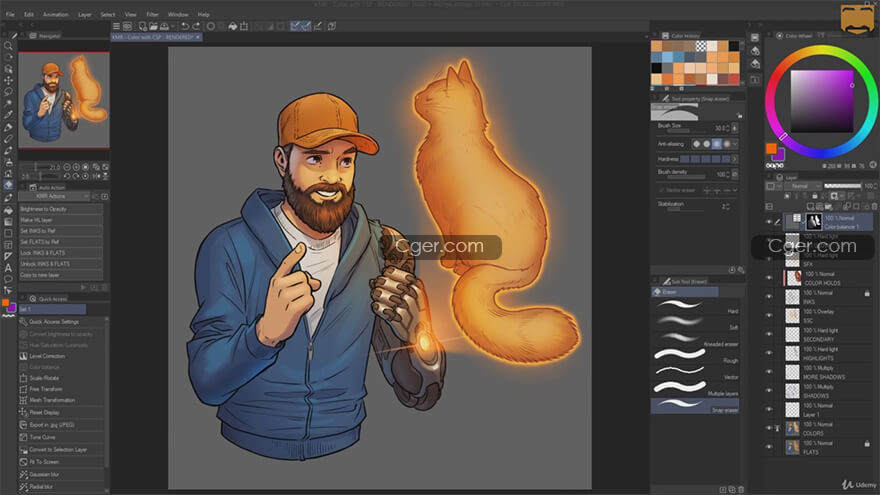Hide the FLATS layer
The height and width of the screenshot is (495, 880).
click(x=769, y=445)
